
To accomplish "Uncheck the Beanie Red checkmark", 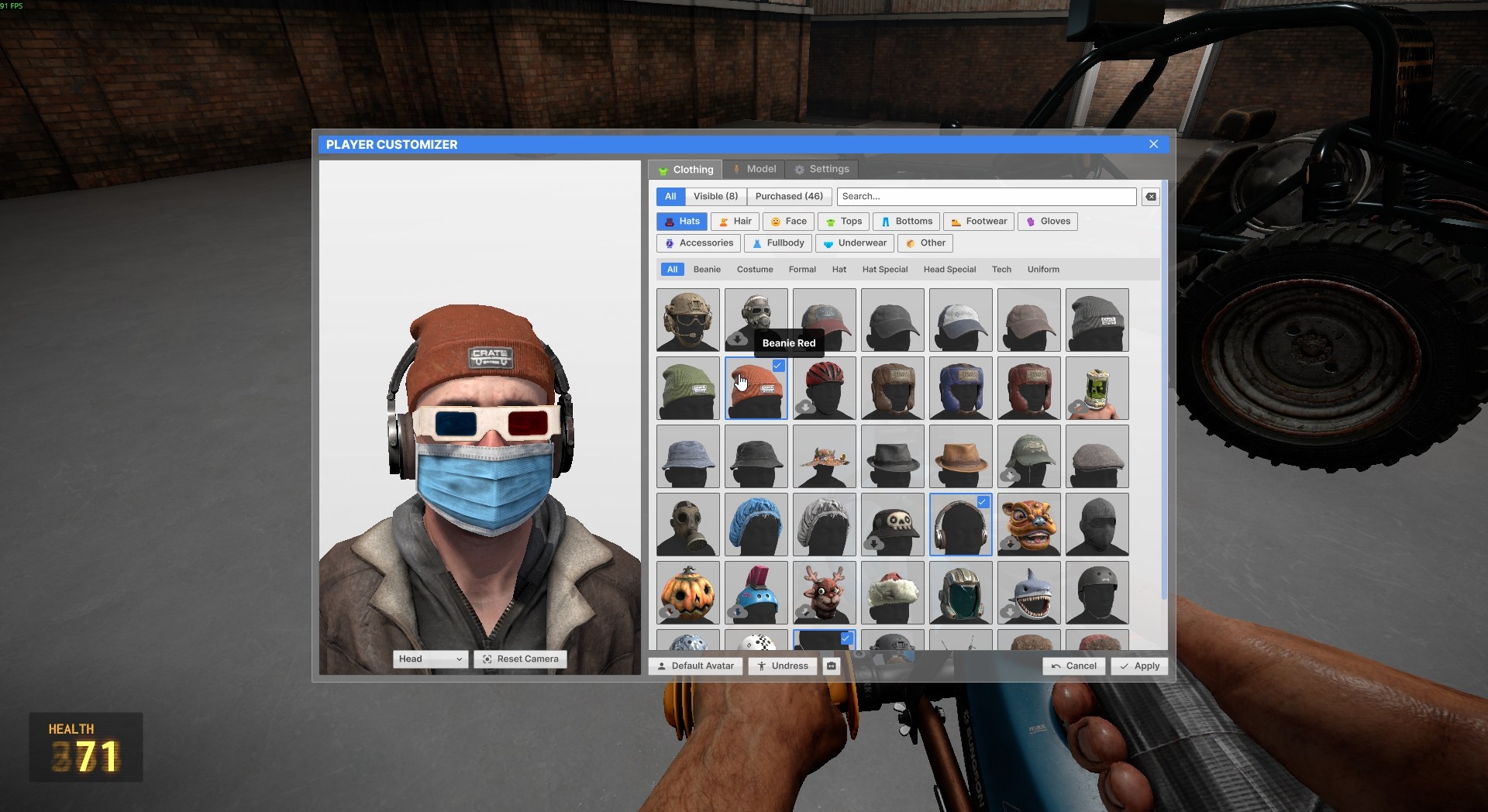I will point(778,366).
